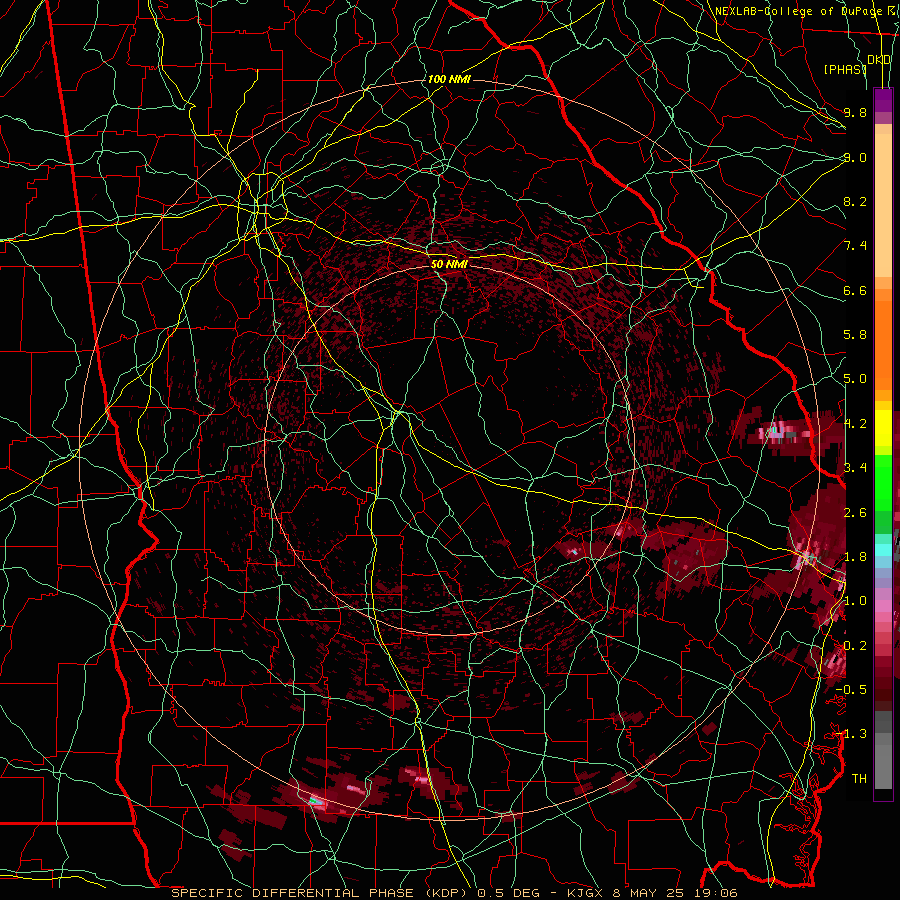Click the 9.8 value on the scale
The width and height of the screenshot is (900, 900).
(x=855, y=112)
